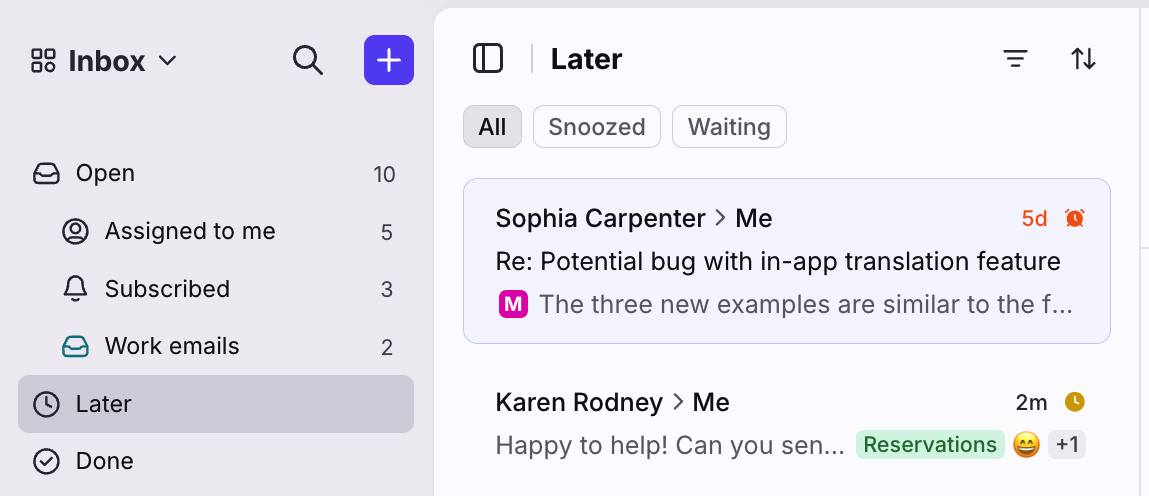Viewport: 1149px width, 496px height.
Task: Open the filter lines icon
Action: click(x=1015, y=59)
